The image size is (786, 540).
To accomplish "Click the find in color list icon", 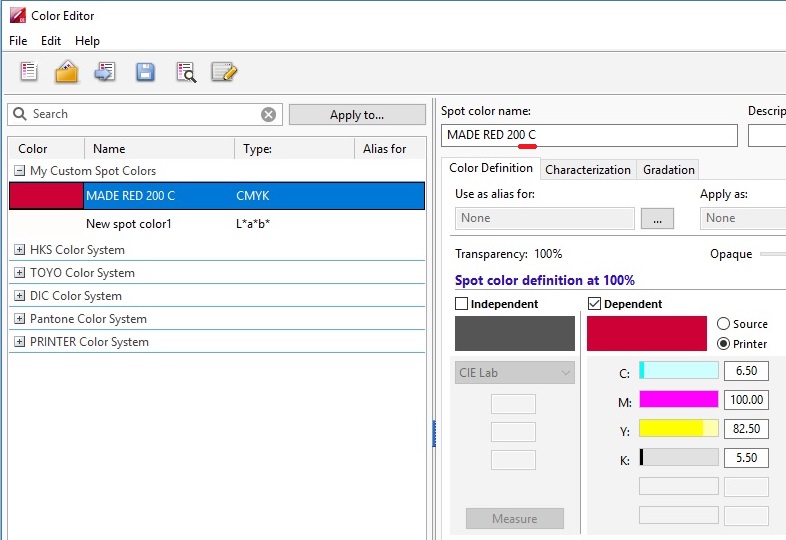I will (x=186, y=71).
